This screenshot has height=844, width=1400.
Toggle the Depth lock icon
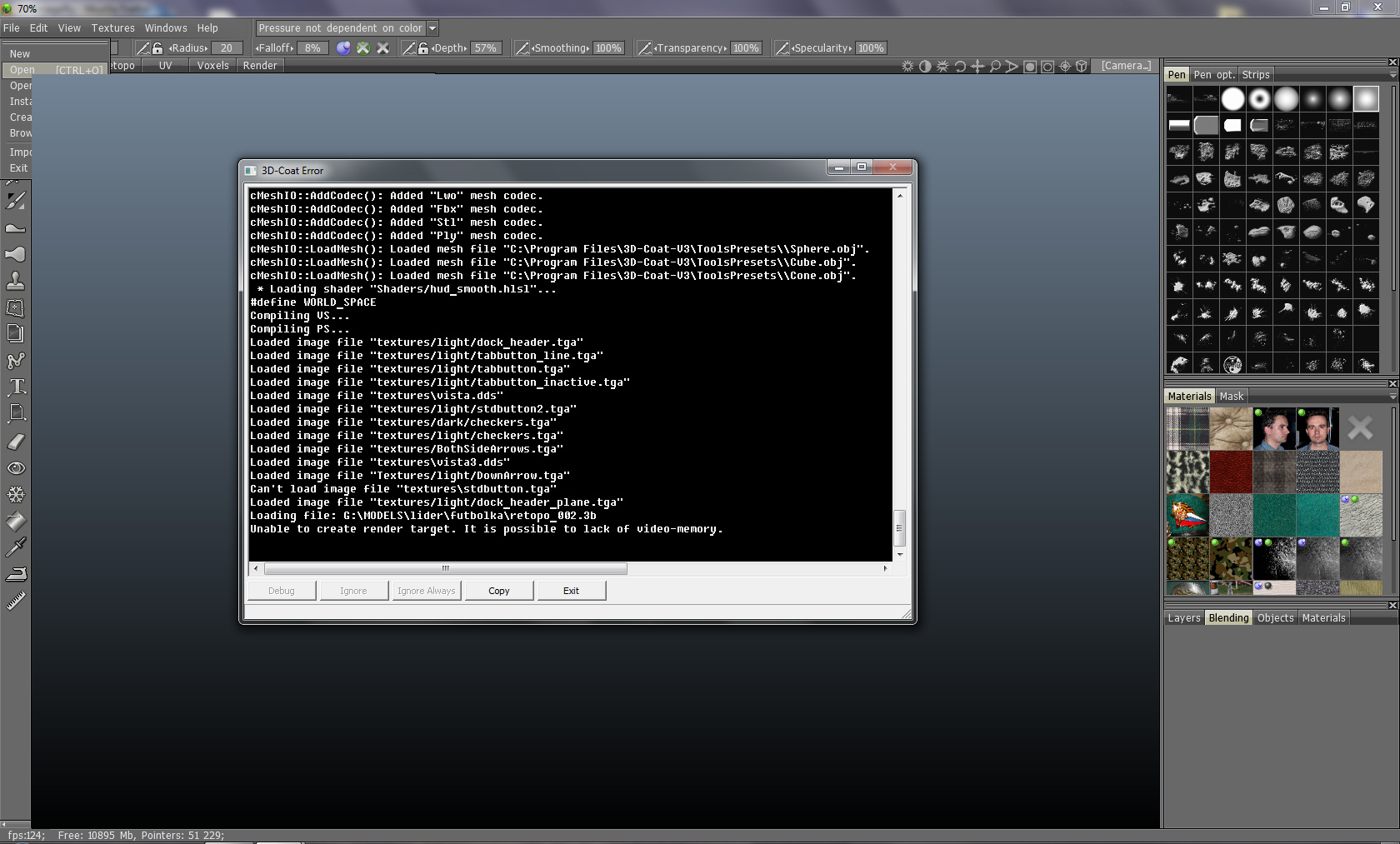(x=422, y=48)
